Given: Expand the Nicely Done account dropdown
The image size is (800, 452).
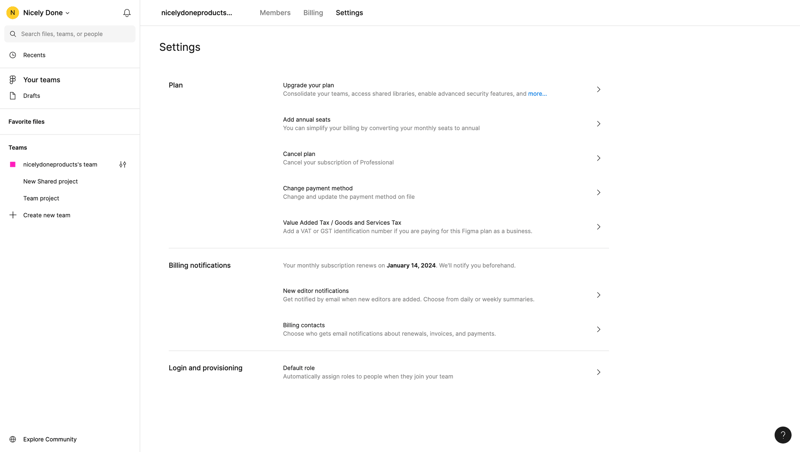Looking at the screenshot, I should pos(67,13).
